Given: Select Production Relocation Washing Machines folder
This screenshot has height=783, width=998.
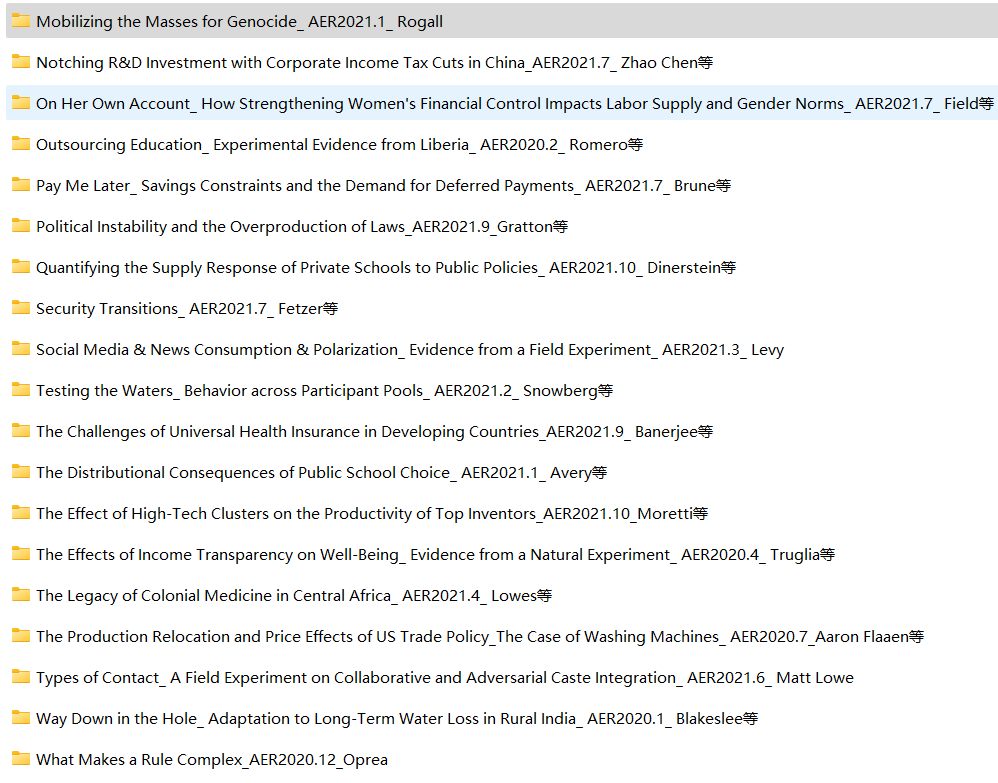Looking at the screenshot, I should (x=480, y=637).
